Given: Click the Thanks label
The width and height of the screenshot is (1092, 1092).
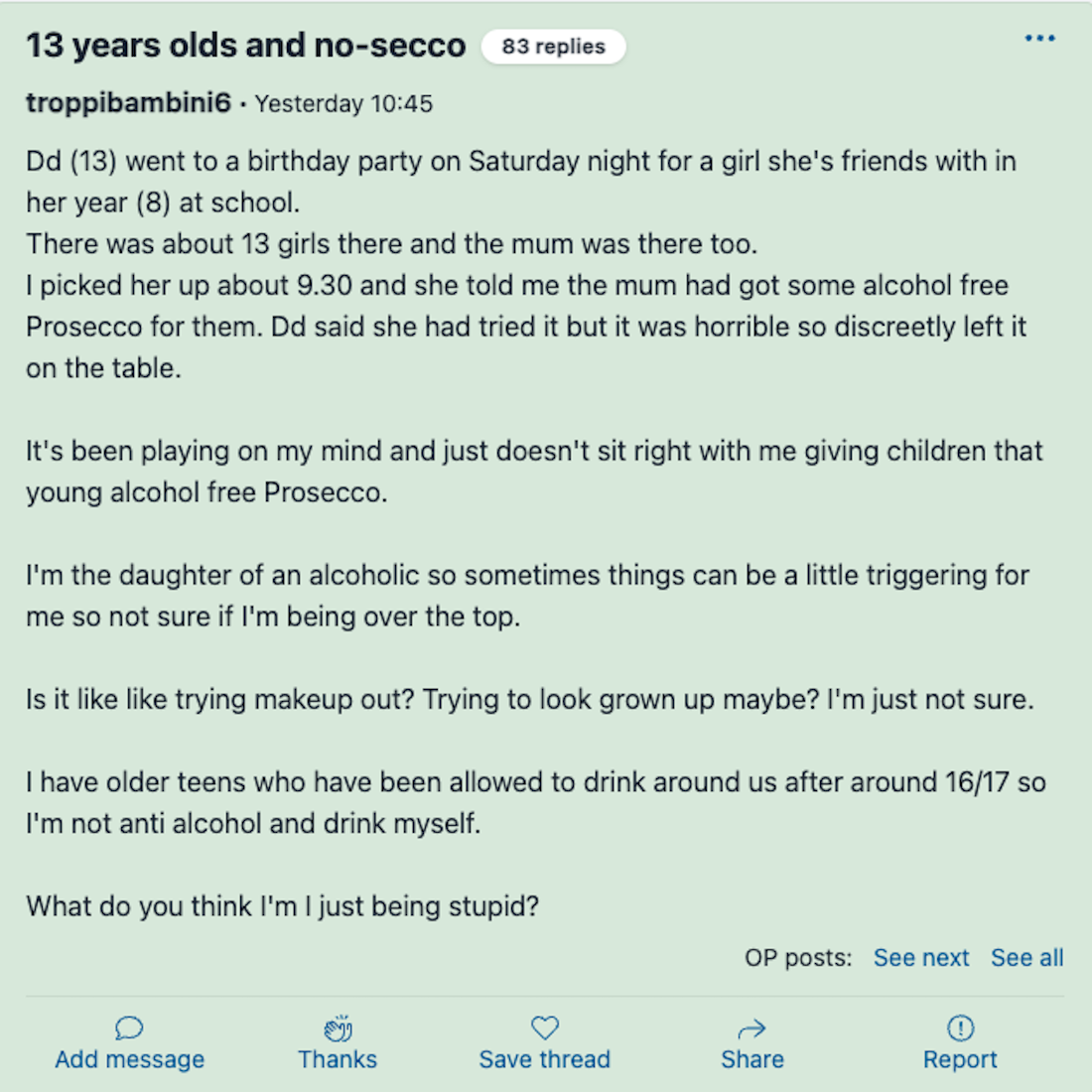Looking at the screenshot, I should point(338,1059).
